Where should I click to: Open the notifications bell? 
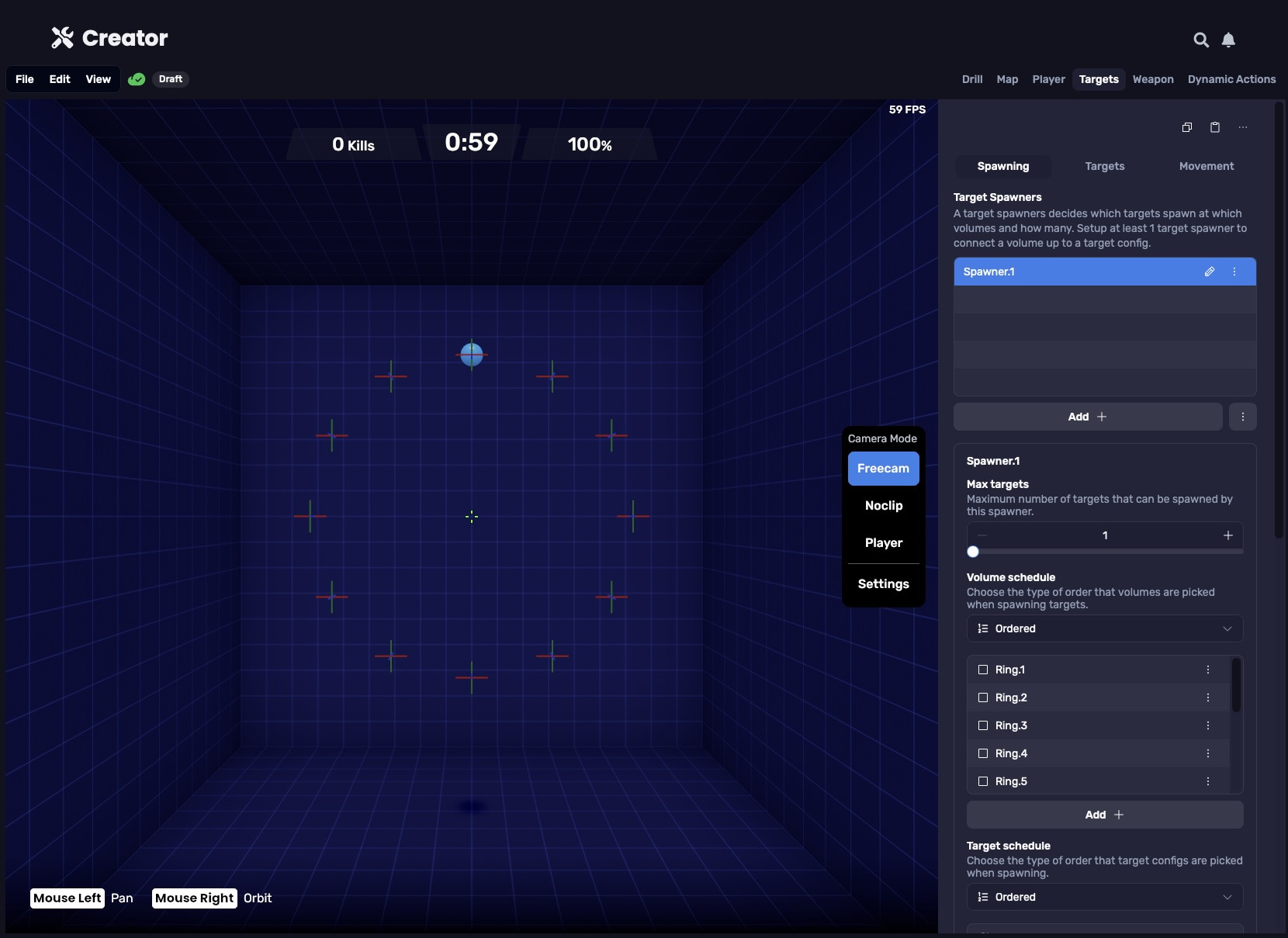click(x=1228, y=40)
